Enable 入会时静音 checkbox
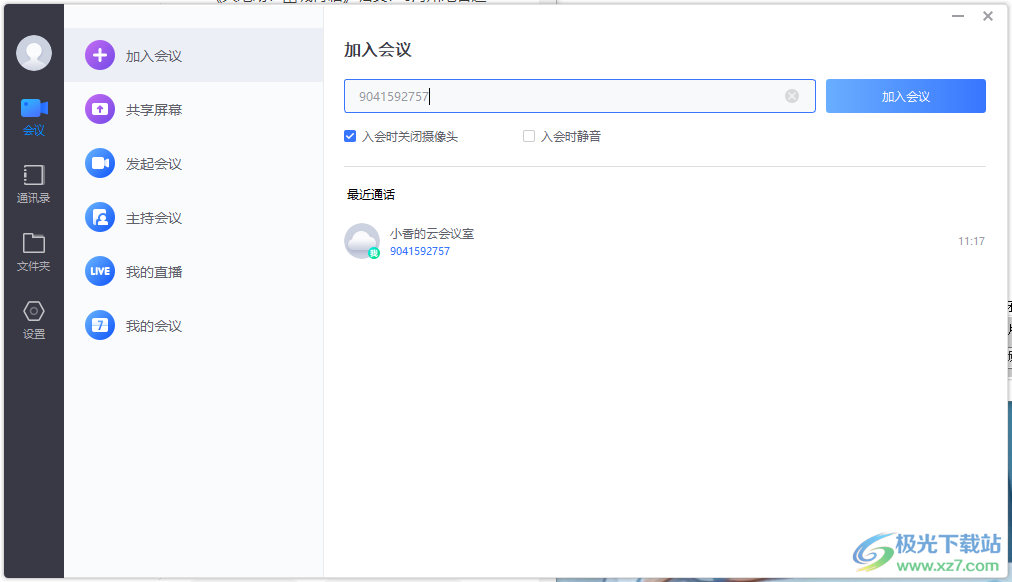Viewport: 1012px width, 582px height. click(529, 136)
